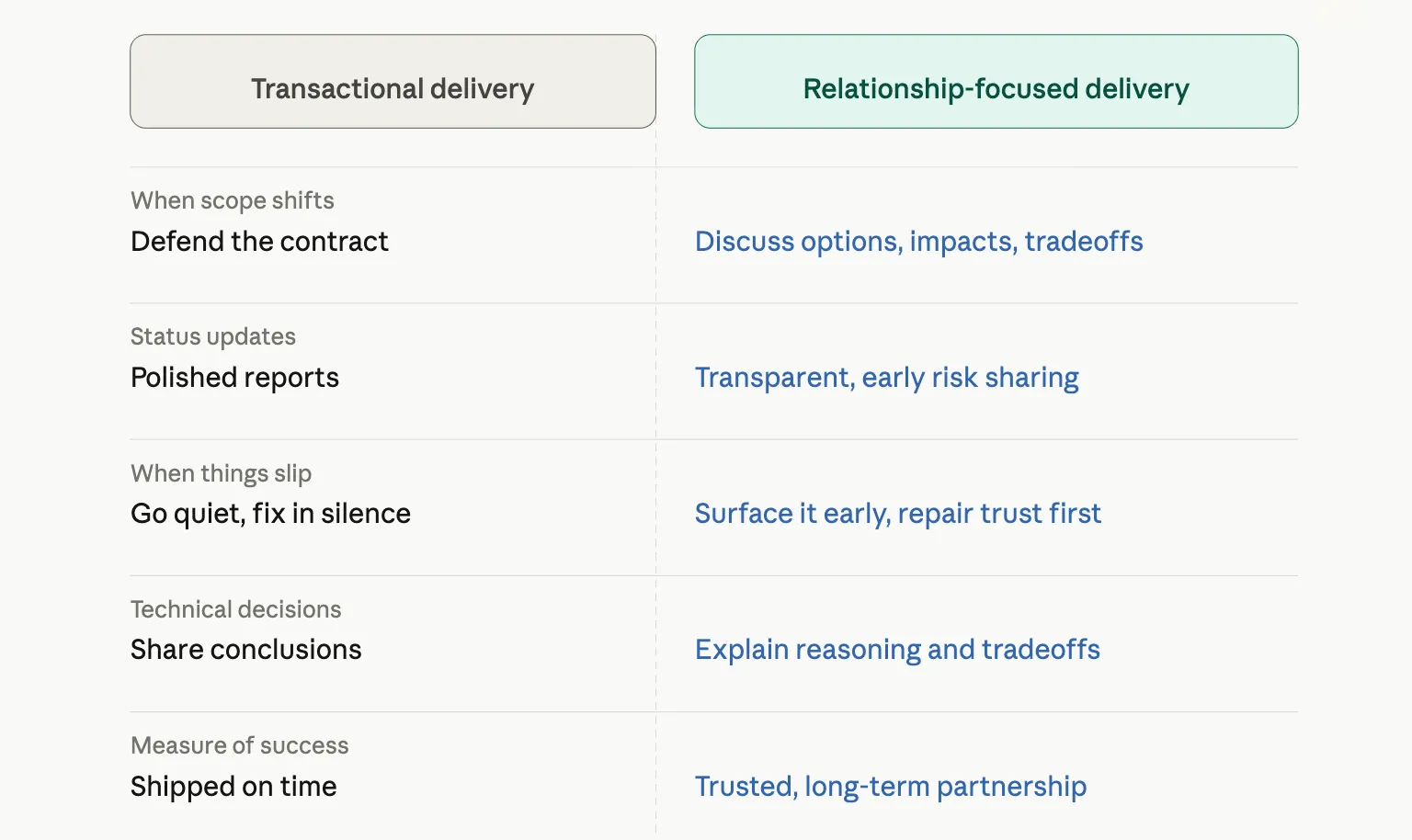
Task: Open 'Trusted, long-term partnership' text
Action: point(890,787)
